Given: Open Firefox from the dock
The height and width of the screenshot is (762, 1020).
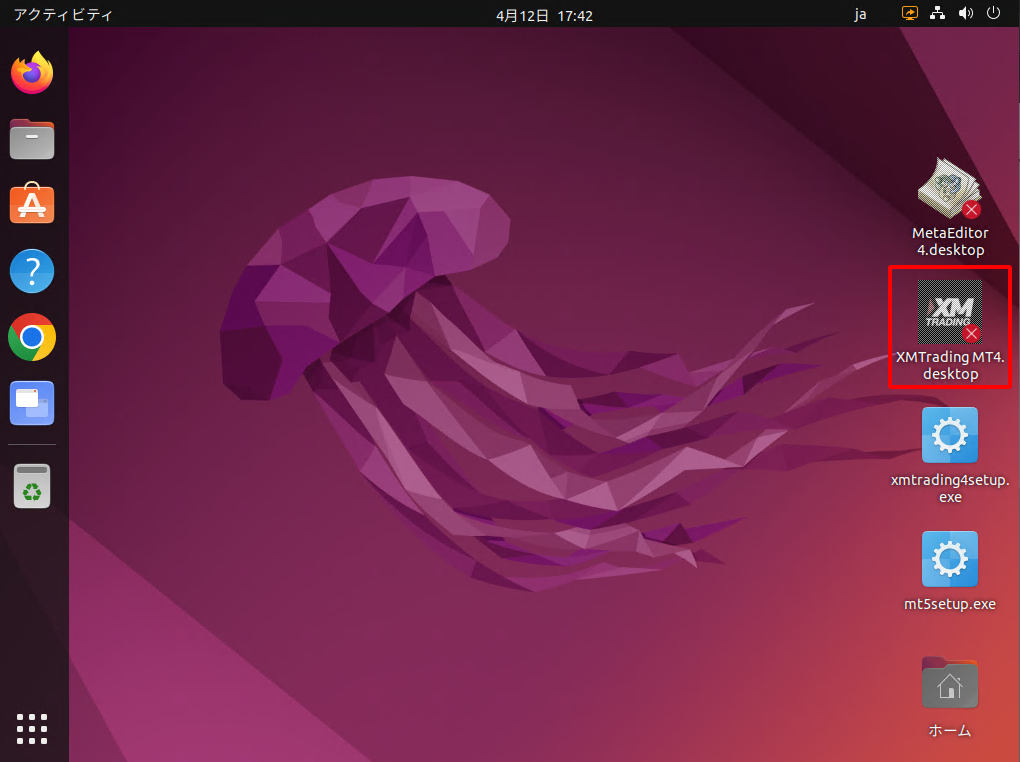Looking at the screenshot, I should point(32,73).
